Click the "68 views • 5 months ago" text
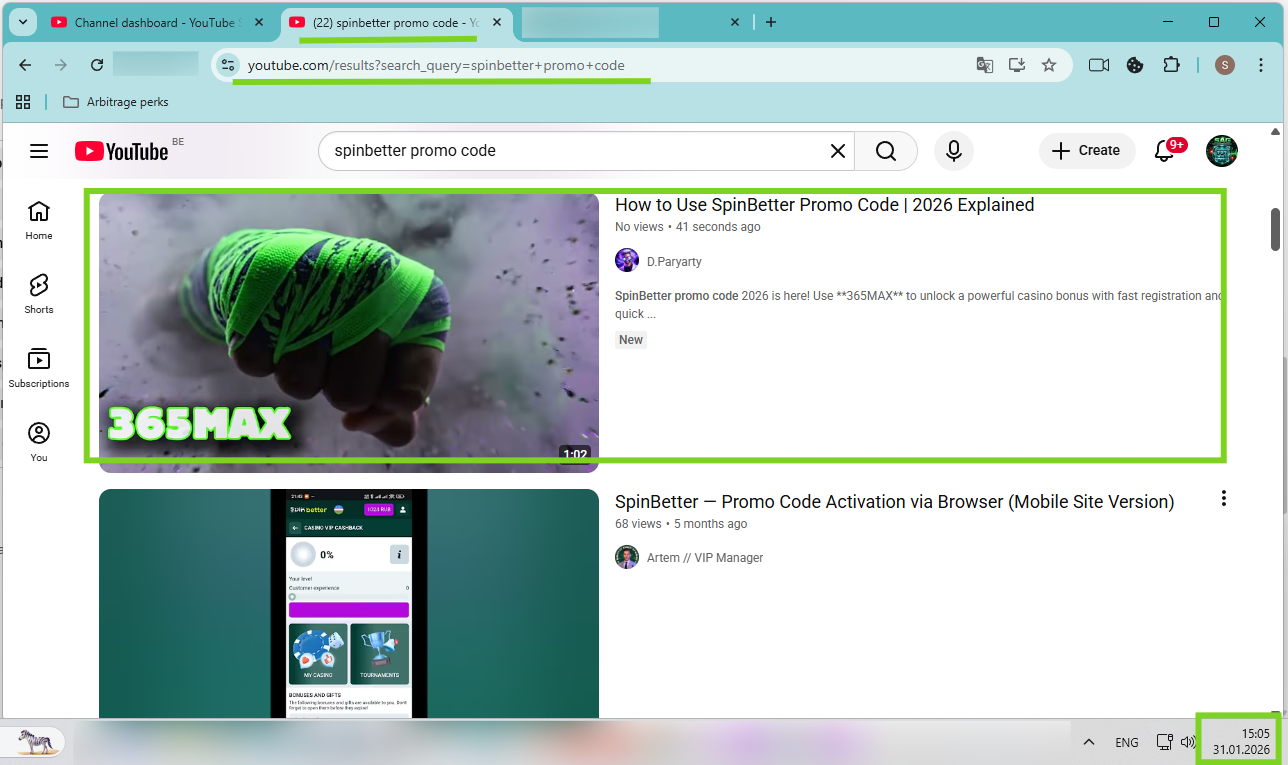1288x765 pixels. point(681,524)
